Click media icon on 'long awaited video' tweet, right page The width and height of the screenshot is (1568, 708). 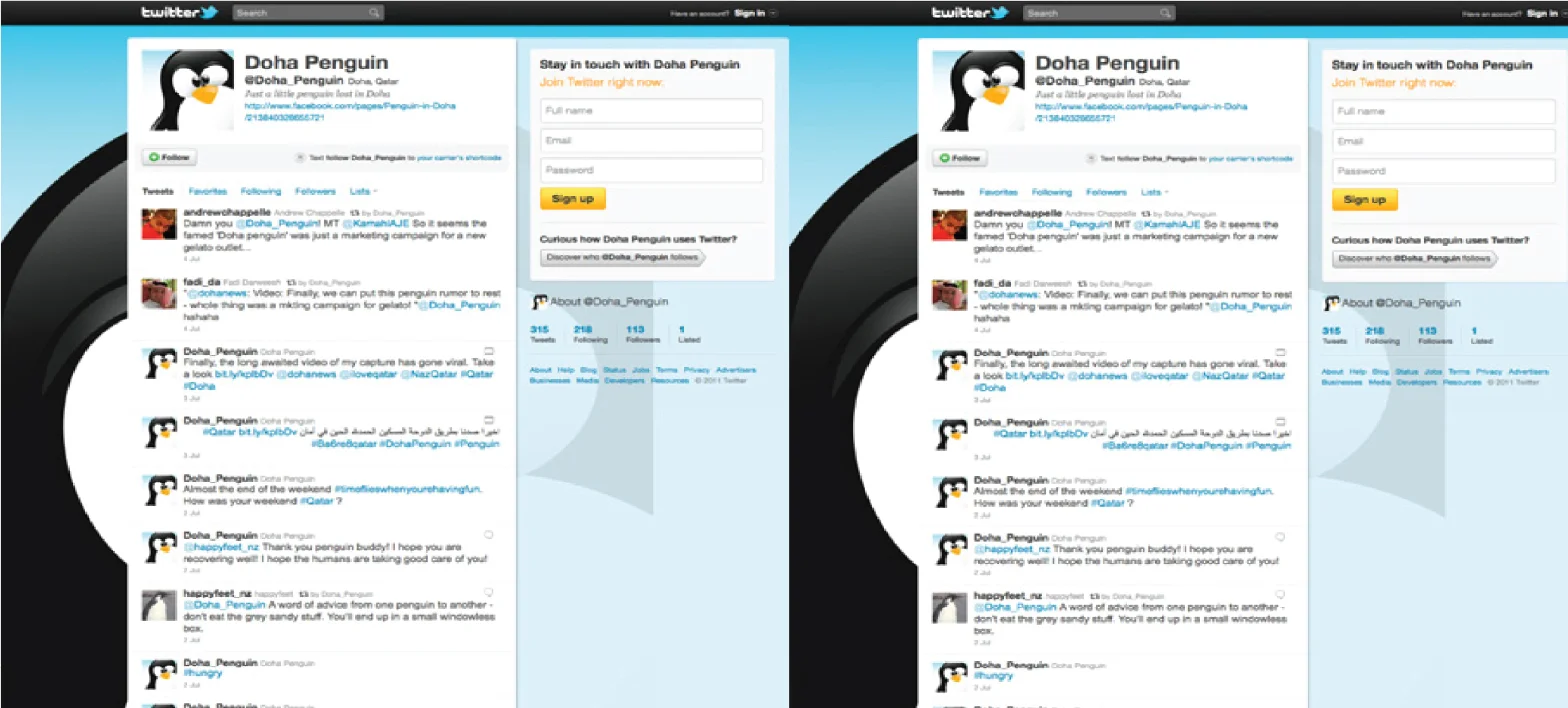tap(1279, 352)
